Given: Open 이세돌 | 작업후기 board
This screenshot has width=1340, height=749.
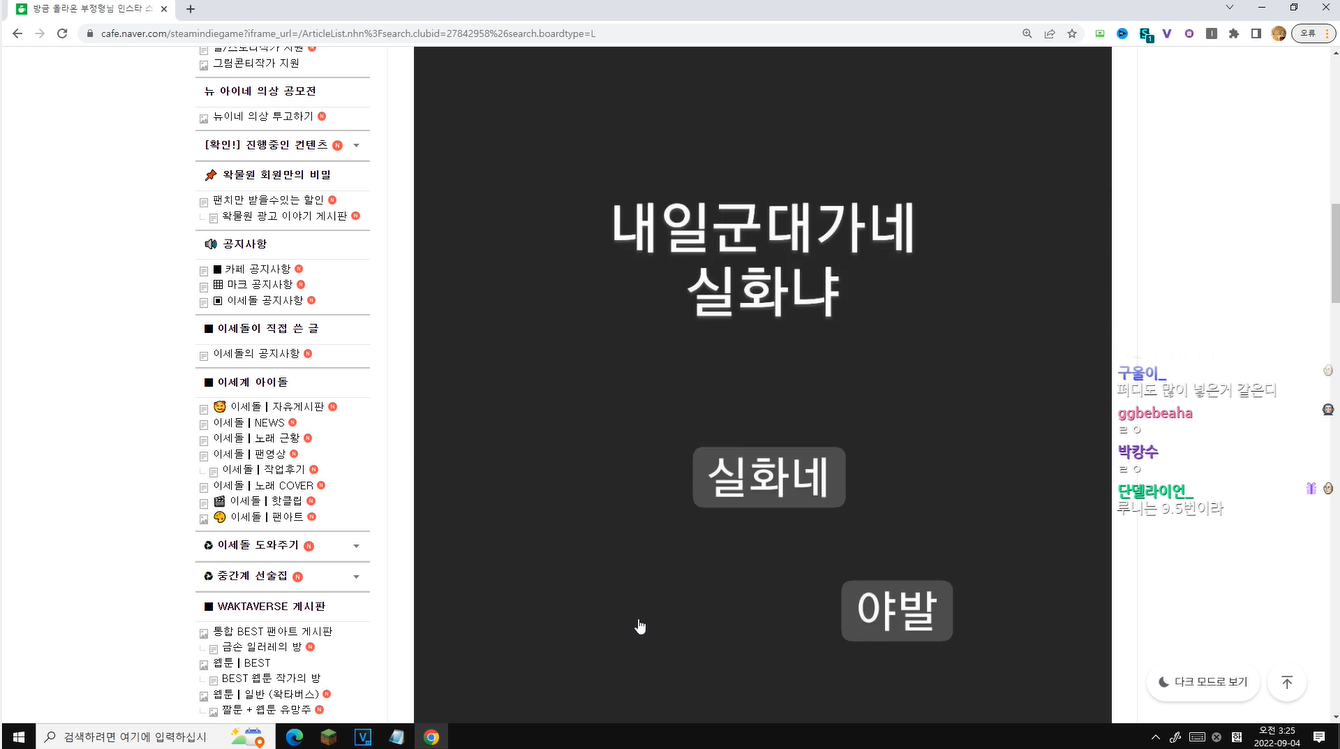Looking at the screenshot, I should [263, 469].
